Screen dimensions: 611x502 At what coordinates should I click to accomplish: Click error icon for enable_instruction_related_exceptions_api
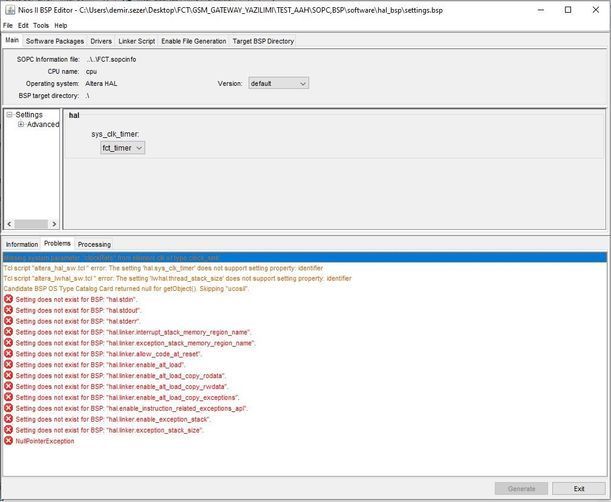coord(8,408)
